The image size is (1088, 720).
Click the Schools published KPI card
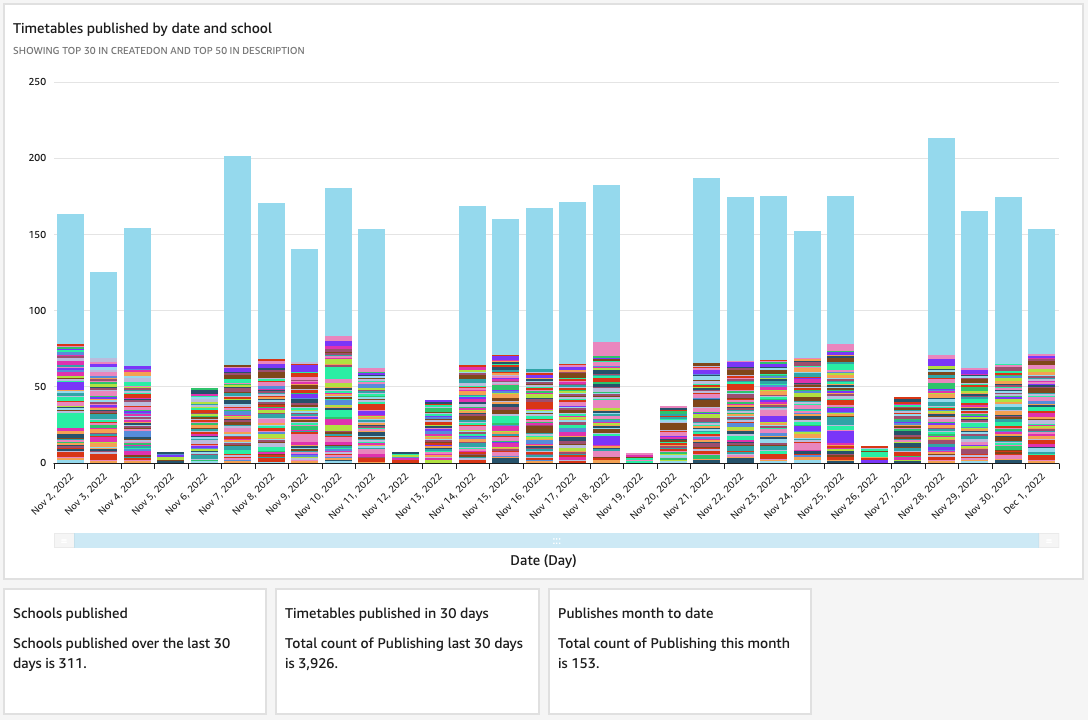(x=135, y=650)
